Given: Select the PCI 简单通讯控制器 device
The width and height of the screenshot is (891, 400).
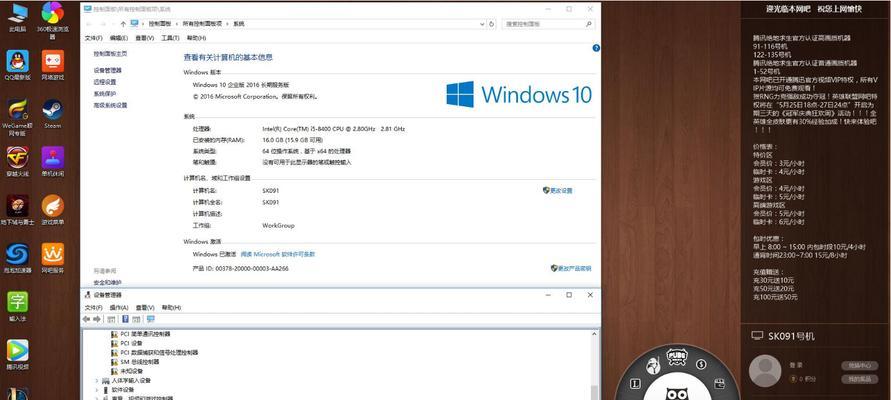Looking at the screenshot, I should 140,334.
